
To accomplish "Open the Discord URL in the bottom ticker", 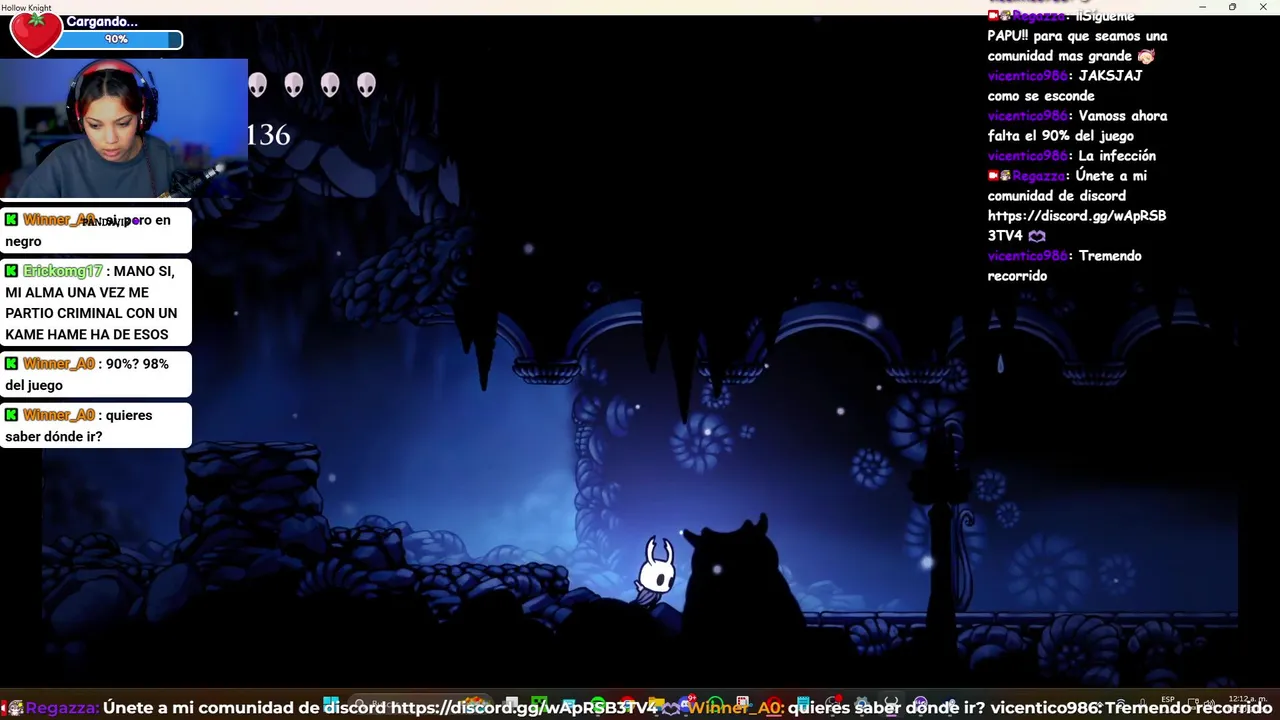I will coord(523,708).
